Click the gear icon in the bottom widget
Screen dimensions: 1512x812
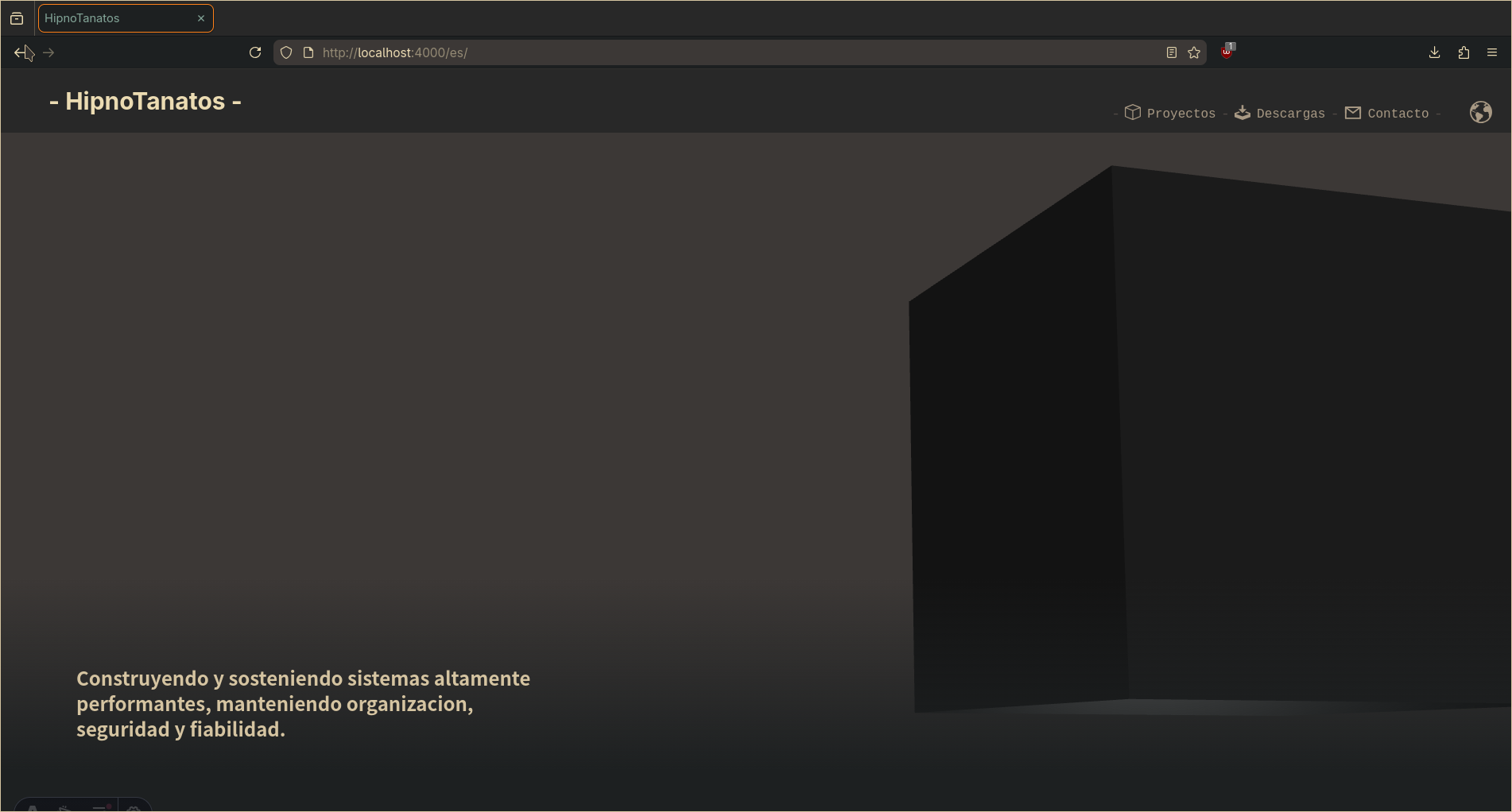[x=134, y=809]
